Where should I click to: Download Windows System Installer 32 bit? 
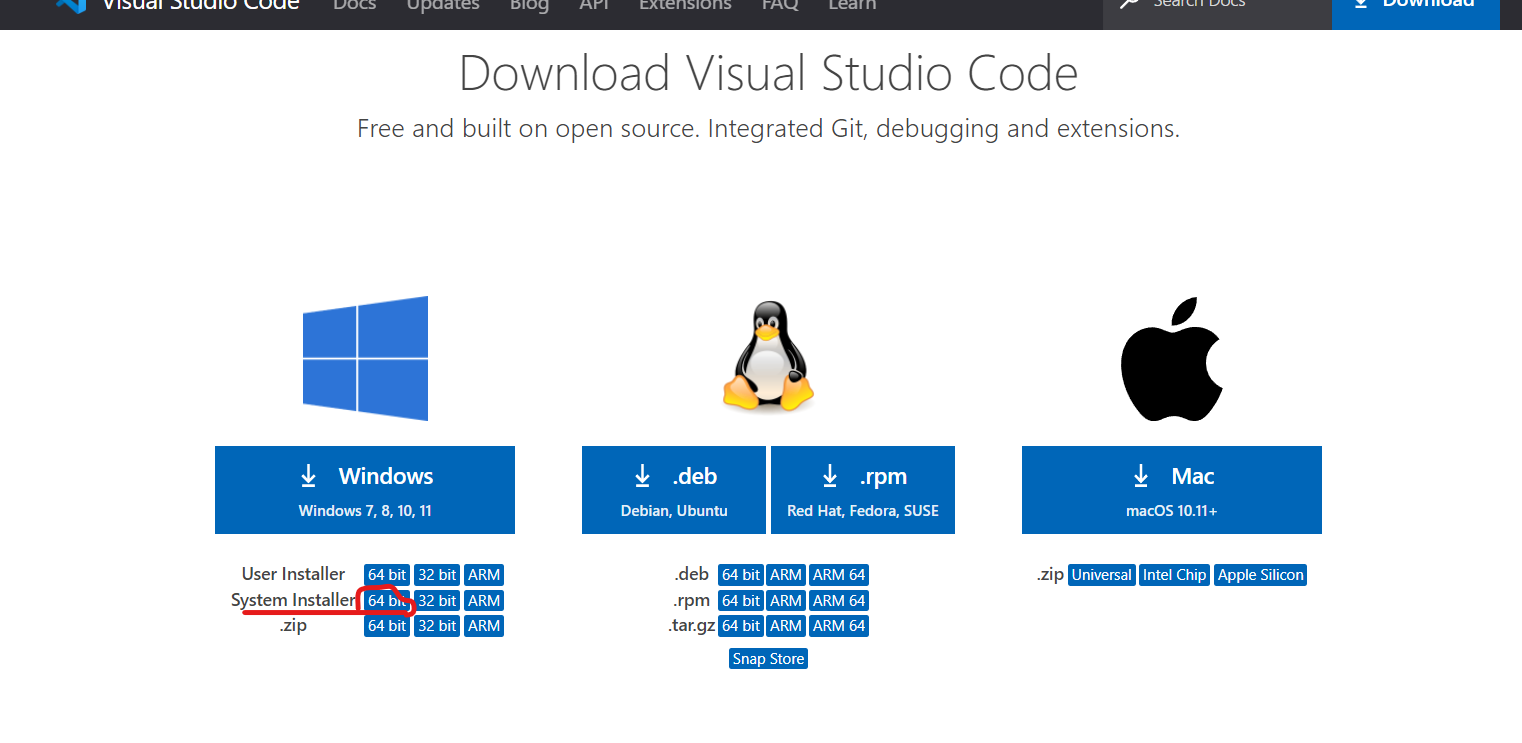437,601
